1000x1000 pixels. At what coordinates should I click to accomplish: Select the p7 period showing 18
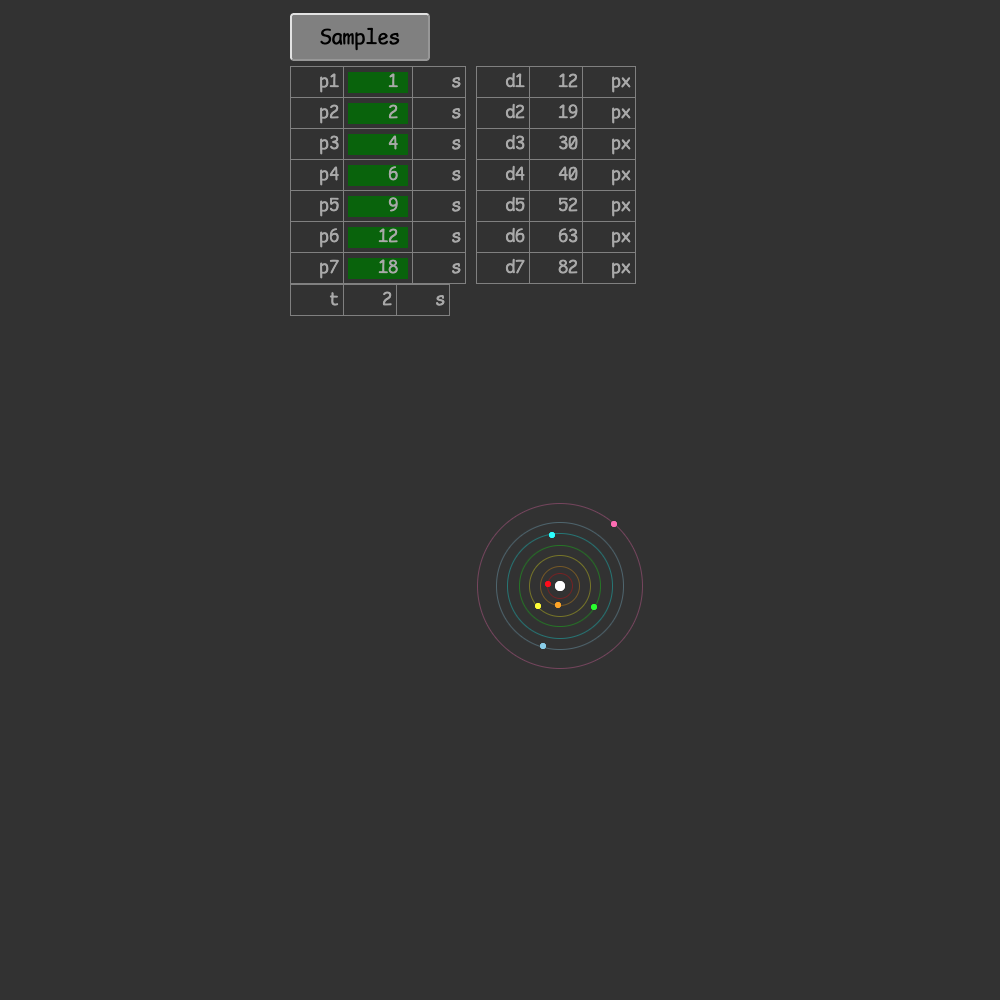point(377,267)
